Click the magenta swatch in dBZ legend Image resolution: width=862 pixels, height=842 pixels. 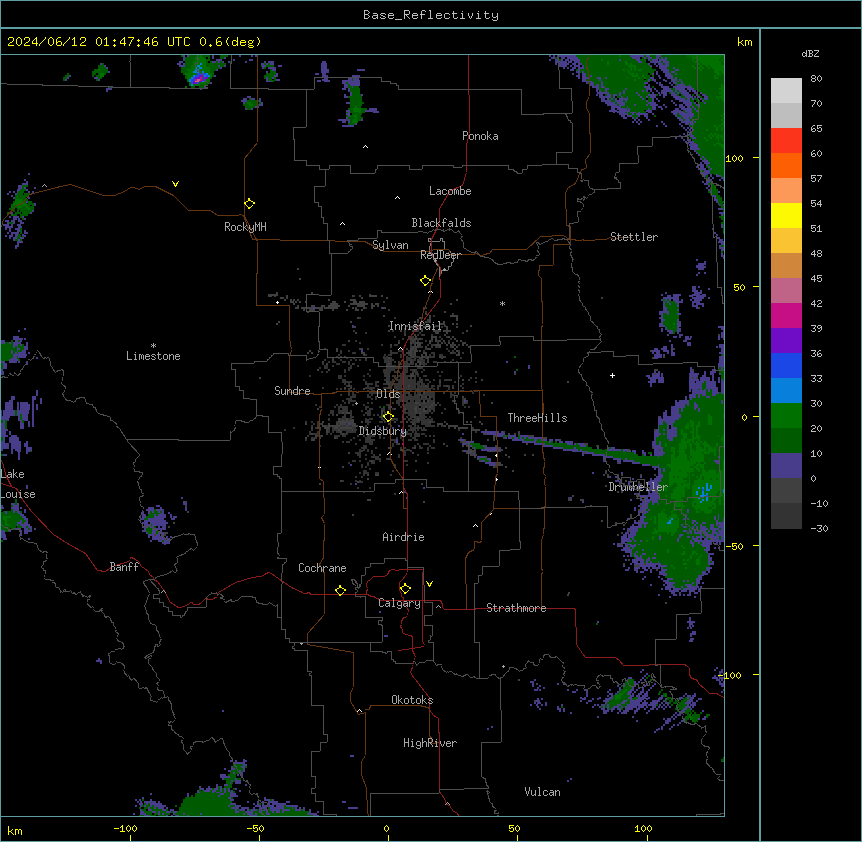(786, 315)
